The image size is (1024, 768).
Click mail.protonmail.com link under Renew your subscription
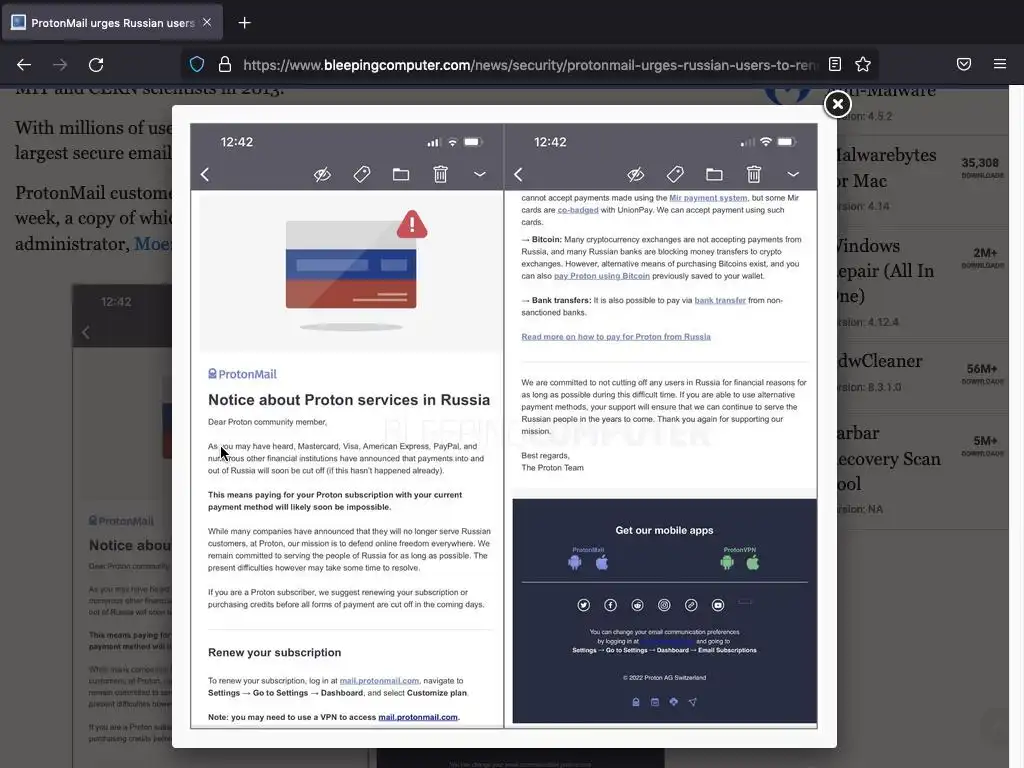pyautogui.click(x=379, y=680)
